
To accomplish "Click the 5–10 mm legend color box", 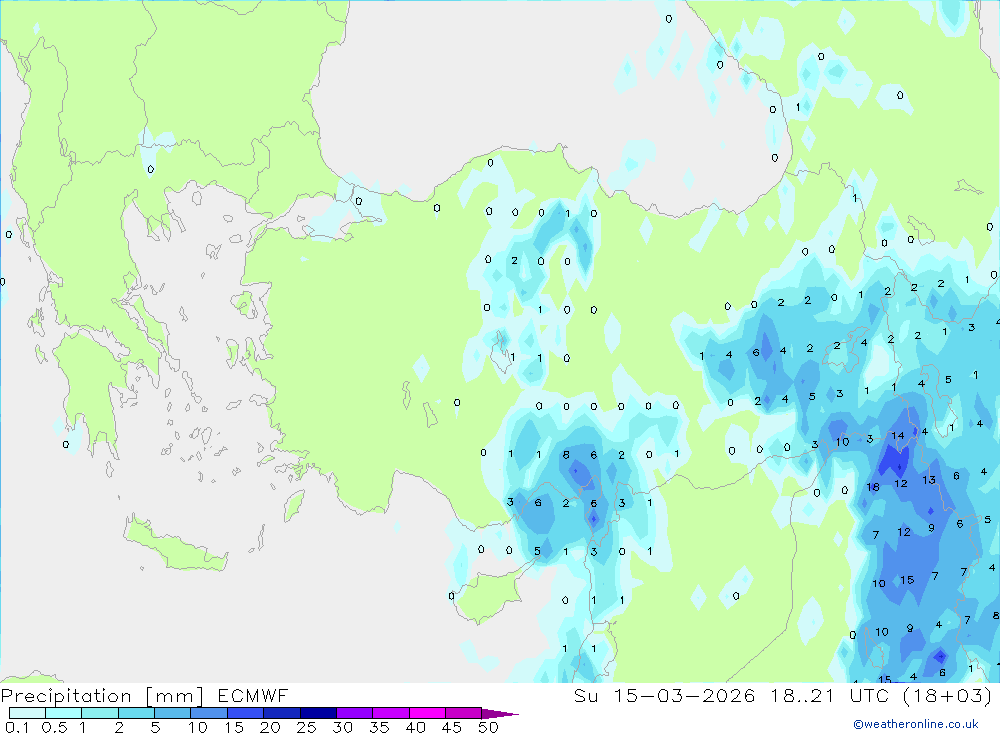I will click(x=172, y=713).
